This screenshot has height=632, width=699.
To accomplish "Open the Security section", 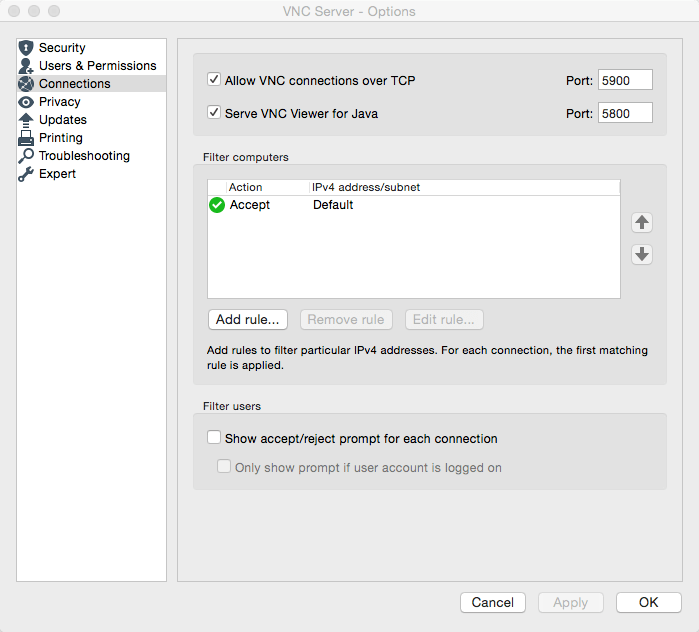I will (x=91, y=48).
